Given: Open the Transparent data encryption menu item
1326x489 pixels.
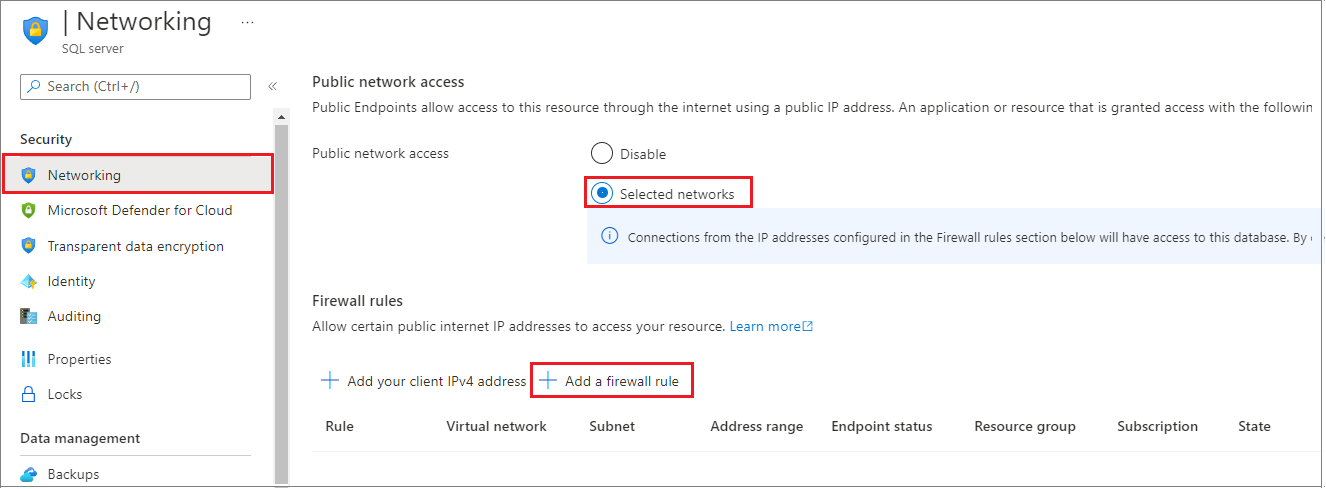Looking at the screenshot, I should 135,246.
